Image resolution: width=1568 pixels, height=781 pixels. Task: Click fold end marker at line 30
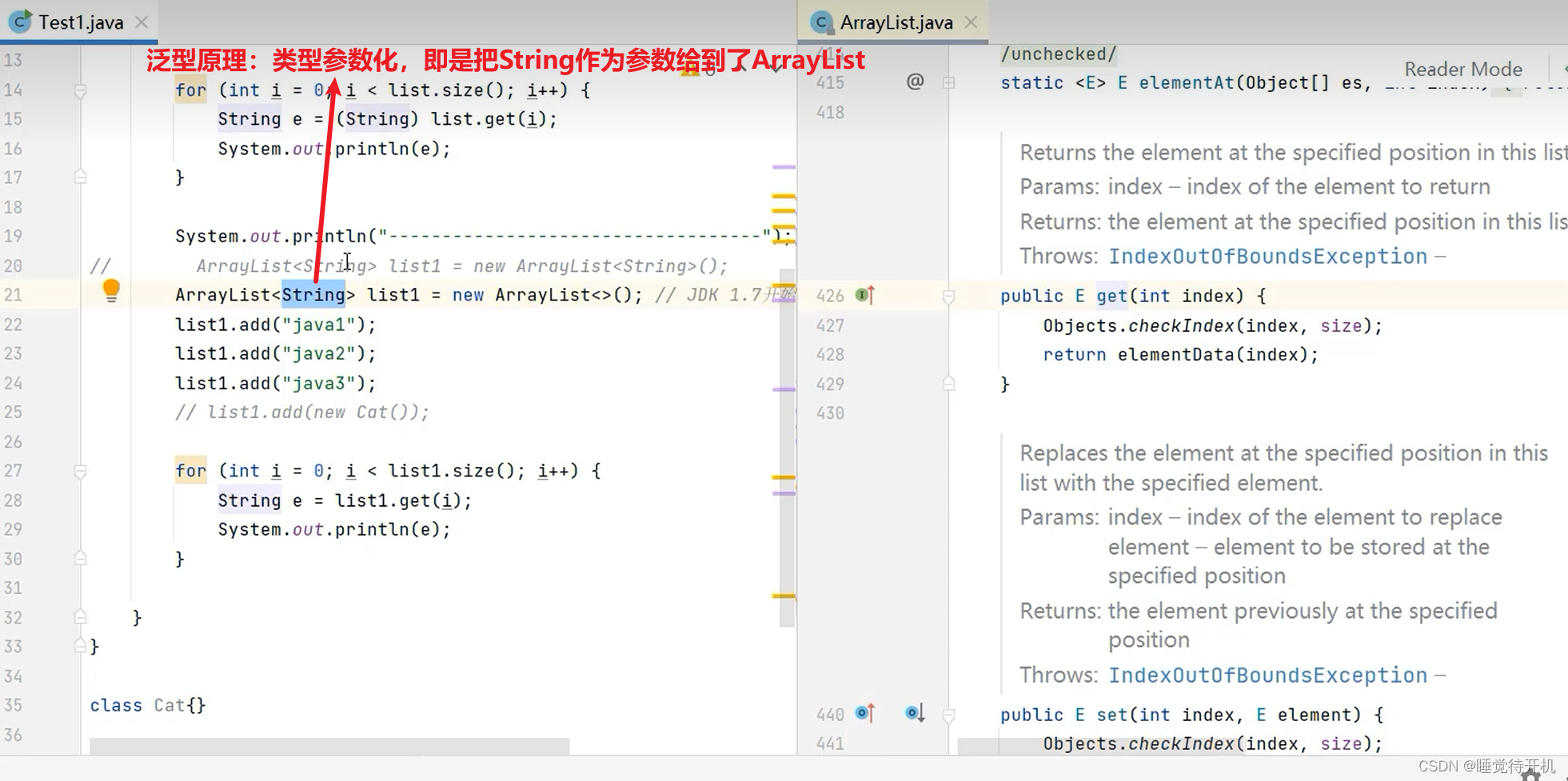click(80, 558)
